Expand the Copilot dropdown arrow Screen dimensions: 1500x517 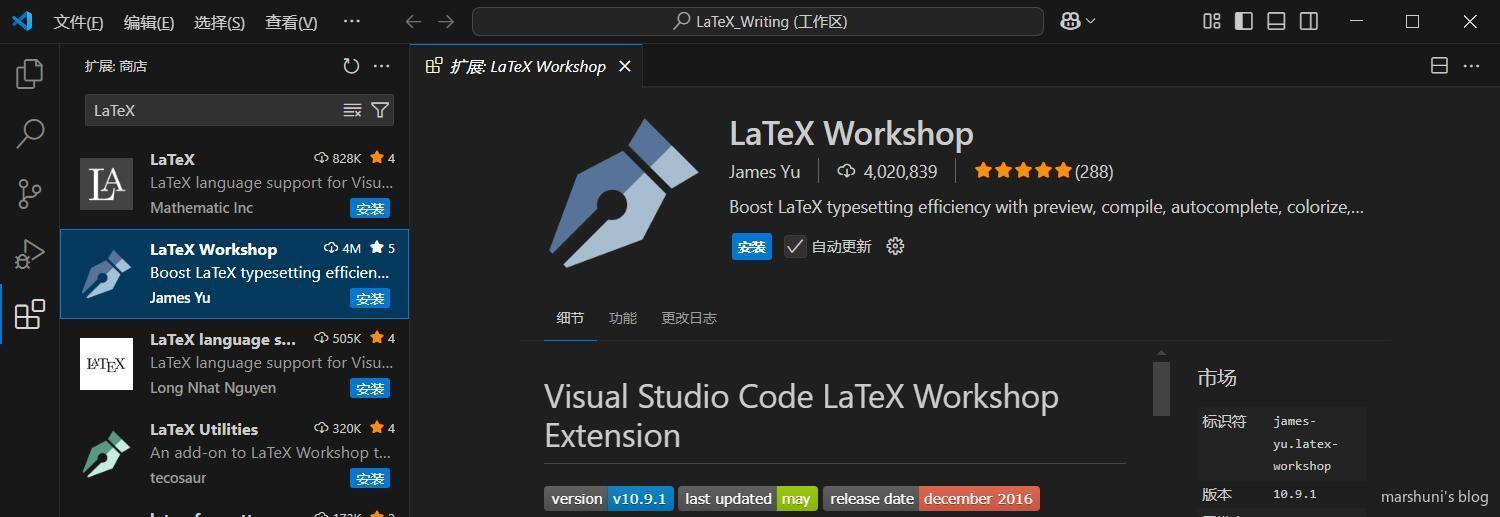(1090, 21)
